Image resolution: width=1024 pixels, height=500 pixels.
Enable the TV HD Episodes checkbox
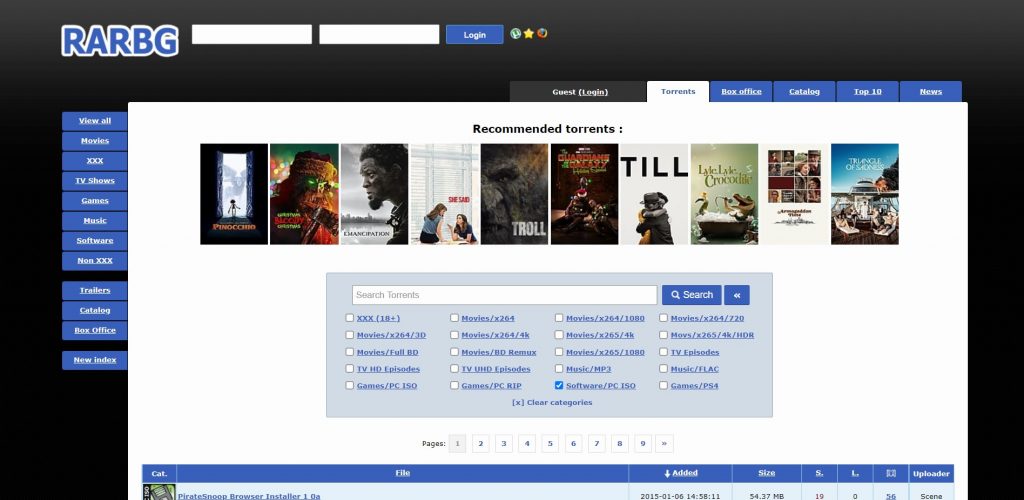point(349,369)
